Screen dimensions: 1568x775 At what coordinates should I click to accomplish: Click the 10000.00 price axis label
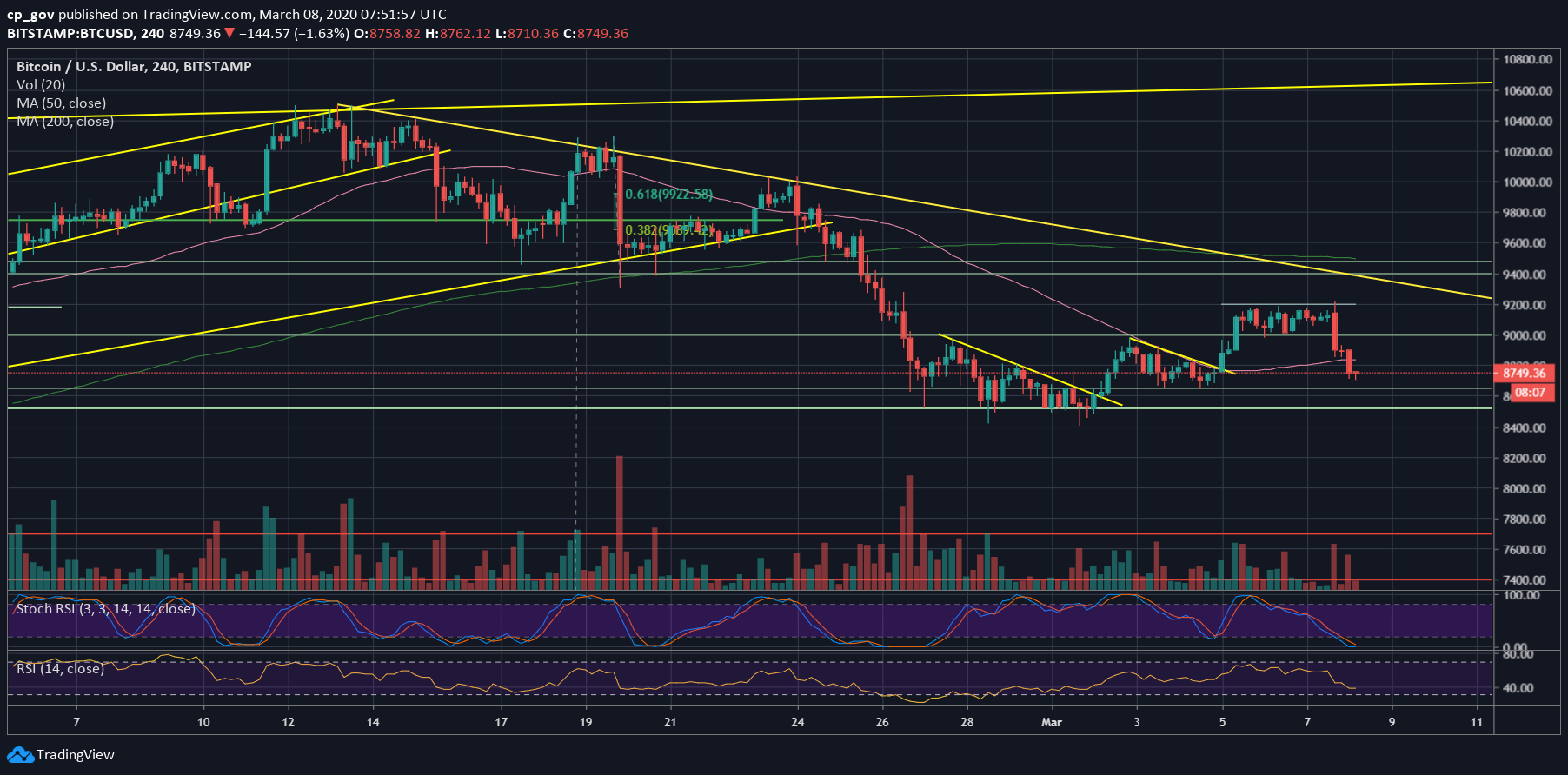click(x=1527, y=182)
